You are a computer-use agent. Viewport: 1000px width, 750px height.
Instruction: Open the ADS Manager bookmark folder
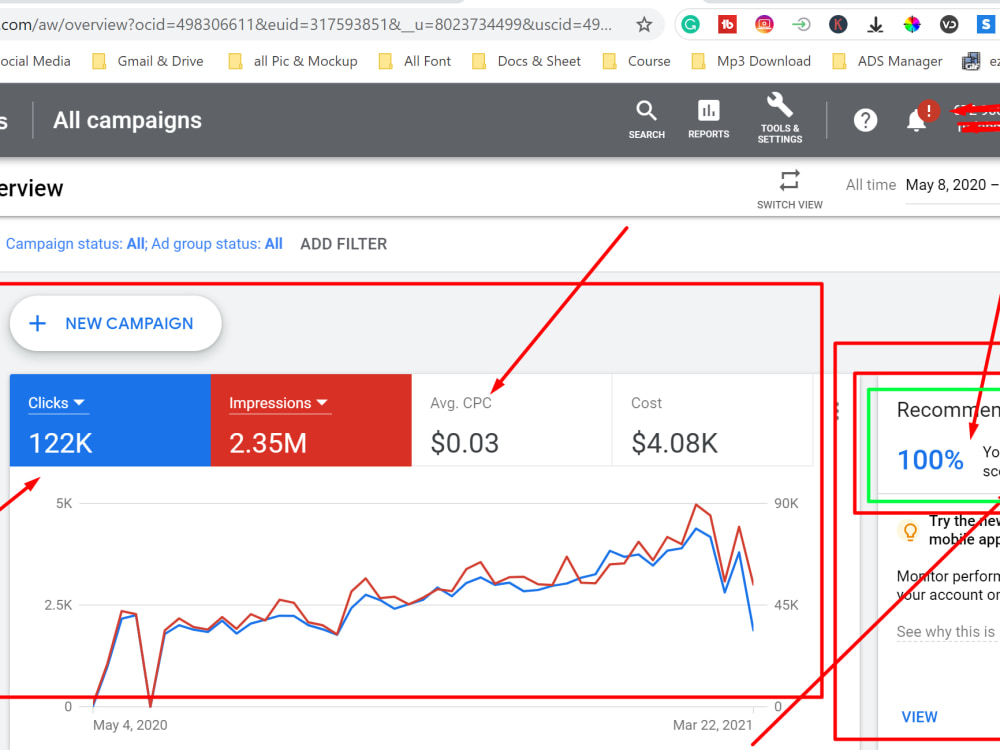[887, 61]
